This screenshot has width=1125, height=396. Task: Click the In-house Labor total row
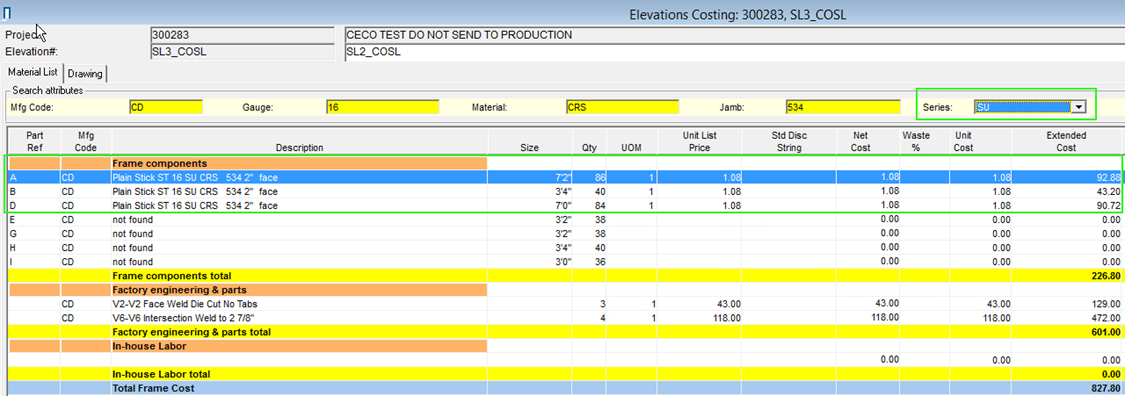[564, 374]
